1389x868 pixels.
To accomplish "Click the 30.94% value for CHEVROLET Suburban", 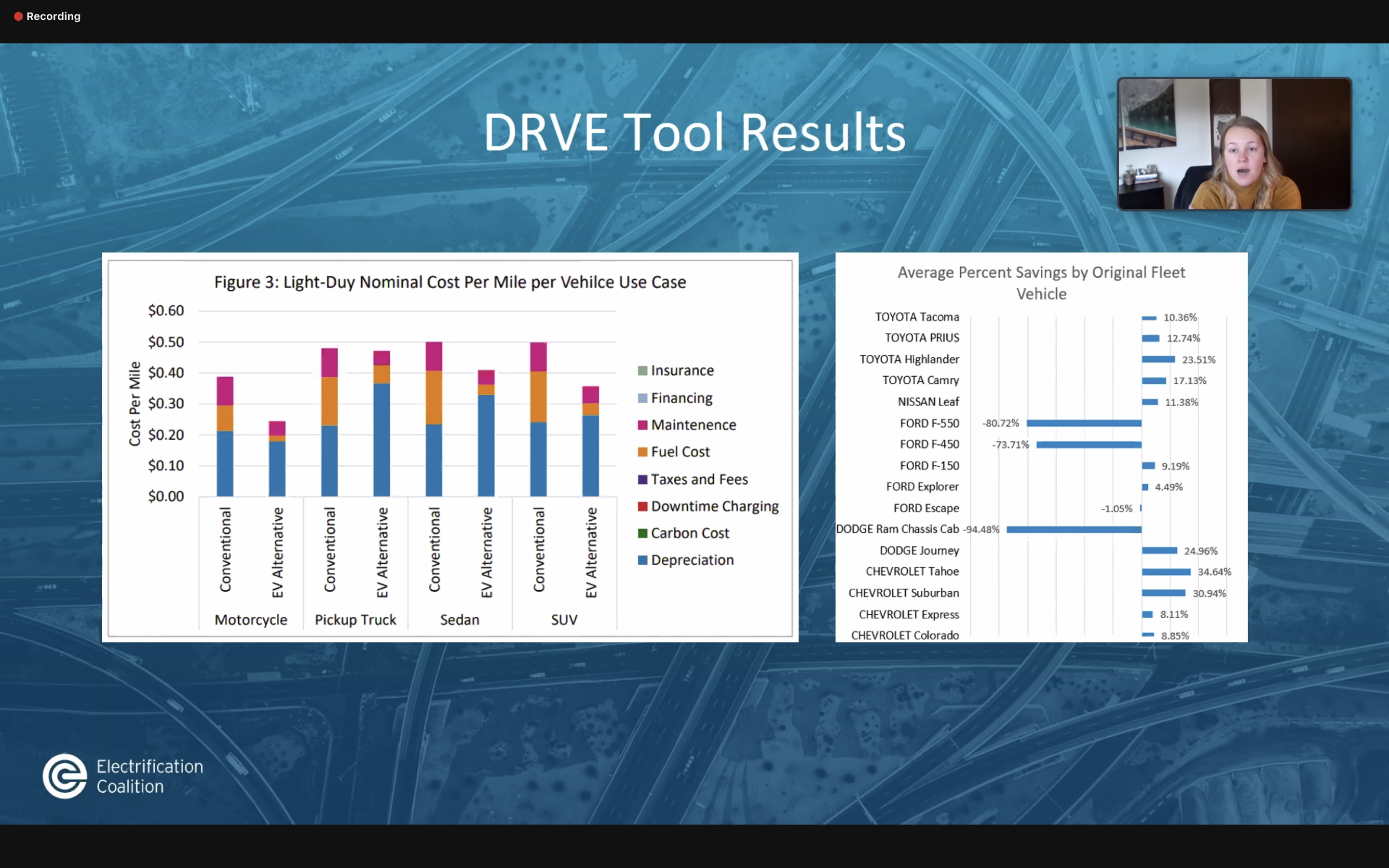I will coord(1209,593).
